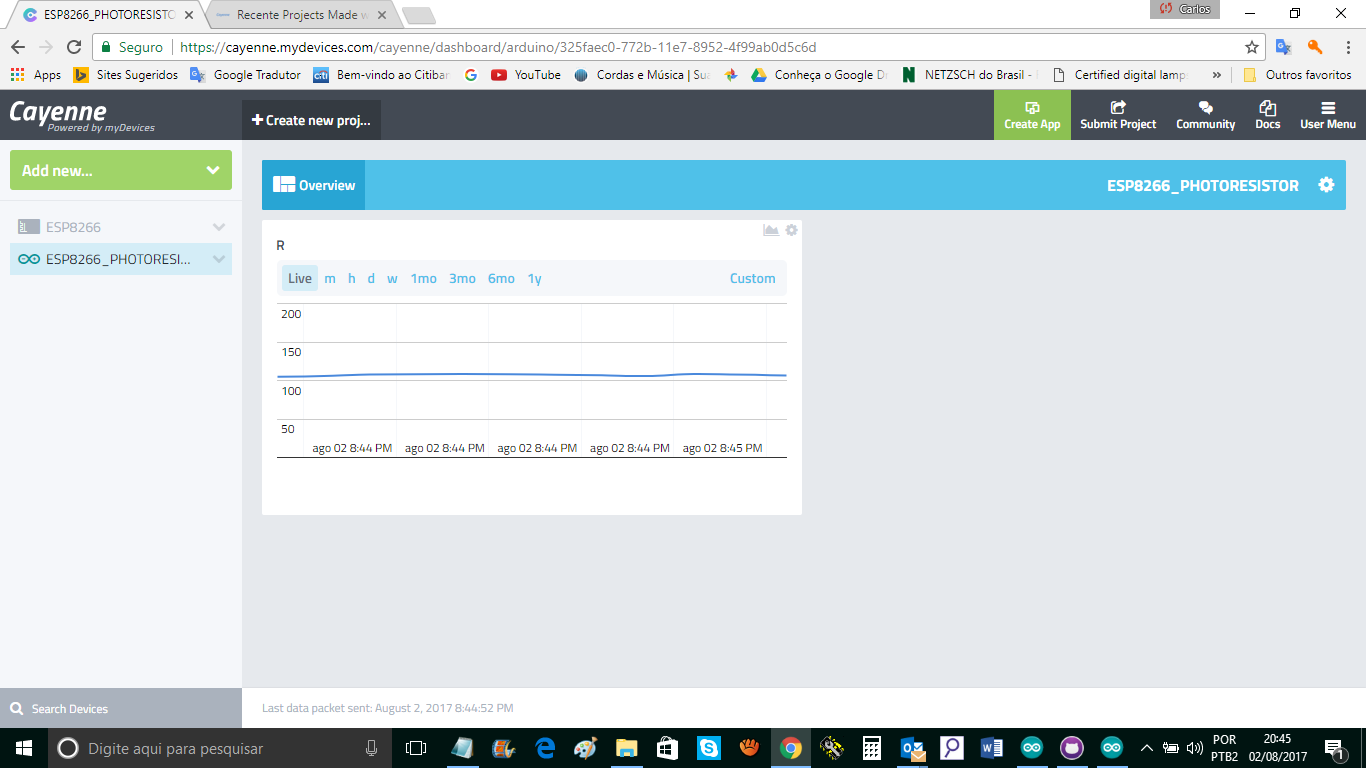Select the 6mo time range
Viewport: 1366px width, 768px height.
501,279
